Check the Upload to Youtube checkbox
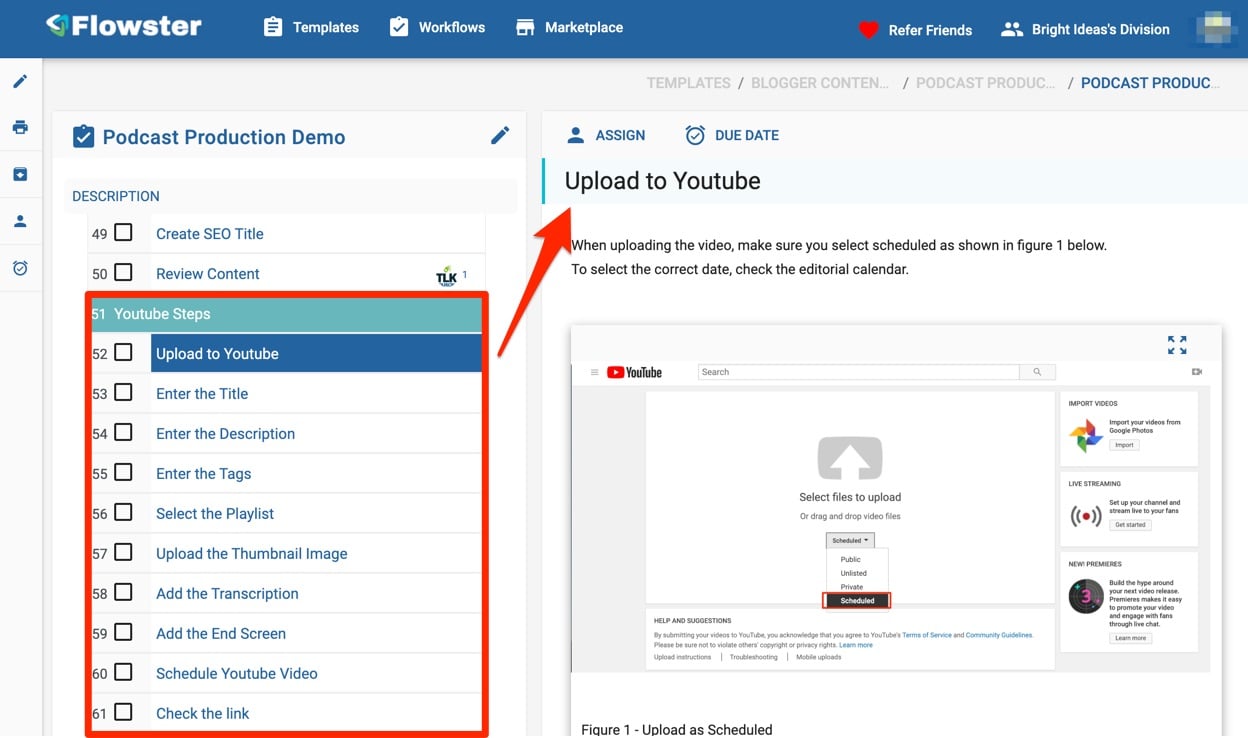 coord(123,352)
